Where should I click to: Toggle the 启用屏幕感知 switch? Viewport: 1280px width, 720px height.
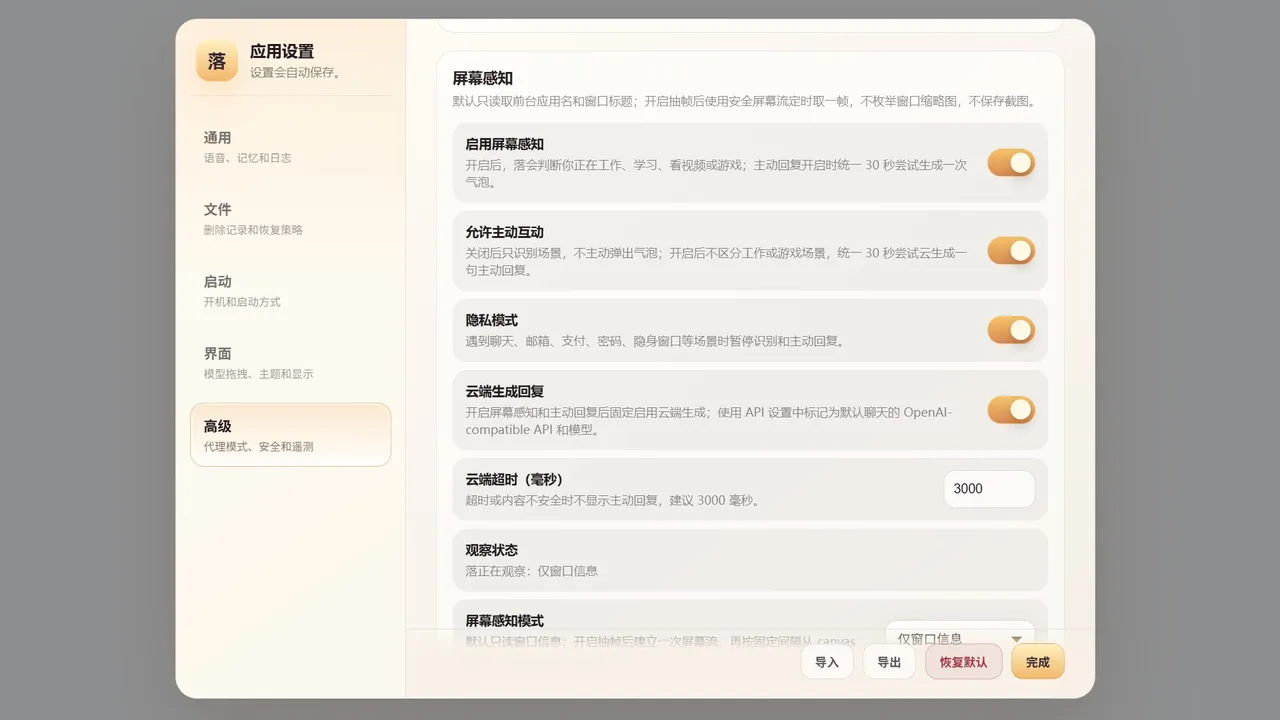click(x=1011, y=163)
